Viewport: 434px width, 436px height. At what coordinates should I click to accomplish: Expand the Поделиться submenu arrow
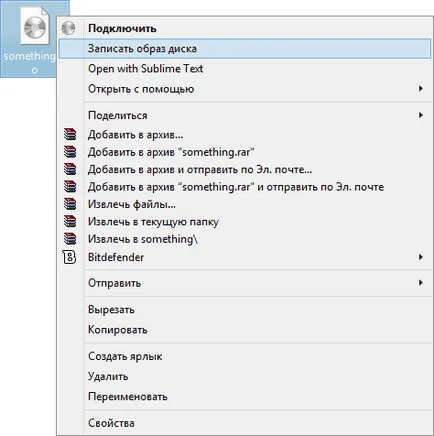pos(421,115)
